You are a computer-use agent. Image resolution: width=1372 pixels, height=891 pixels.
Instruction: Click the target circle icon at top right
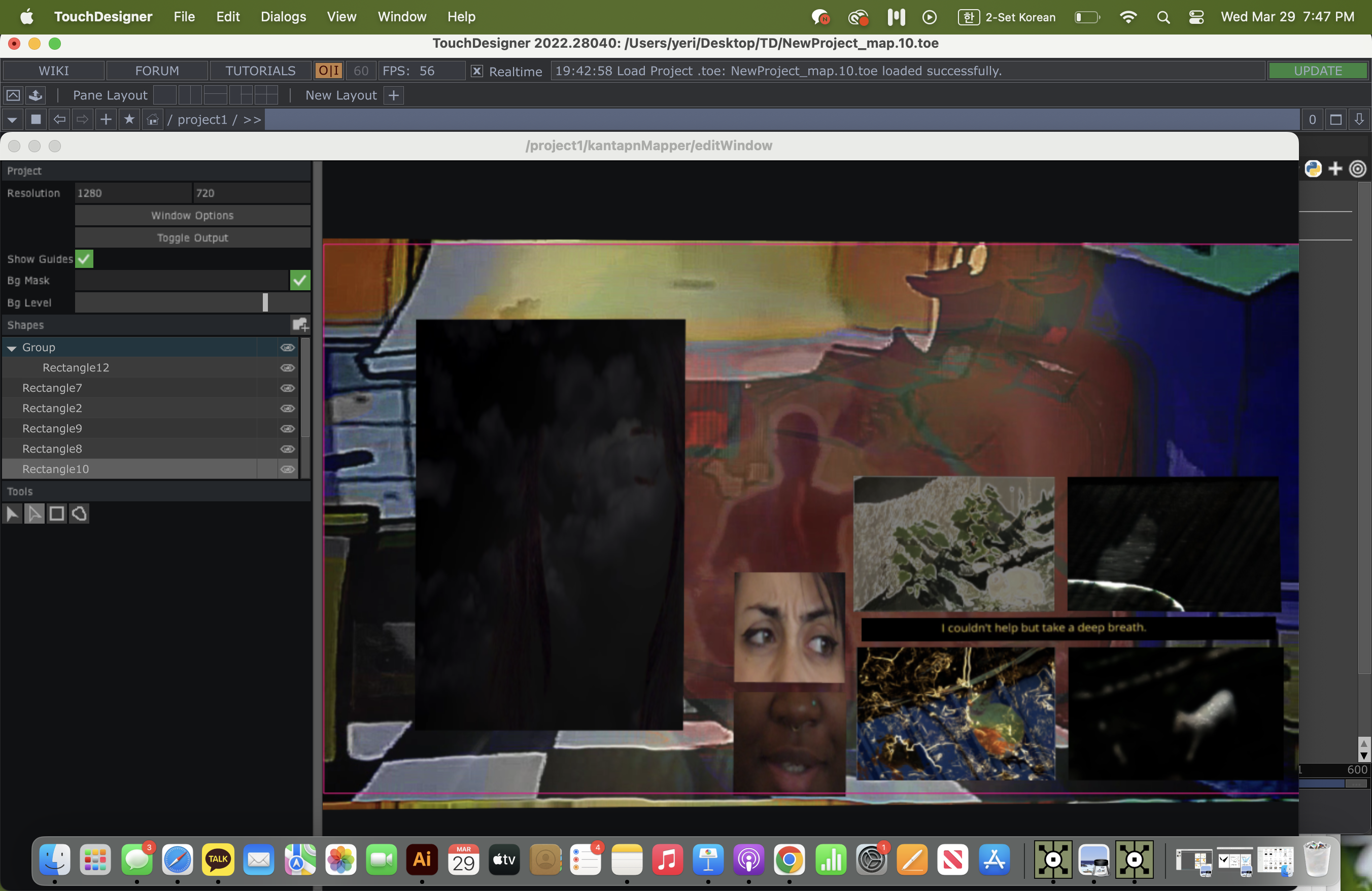pyautogui.click(x=1358, y=168)
